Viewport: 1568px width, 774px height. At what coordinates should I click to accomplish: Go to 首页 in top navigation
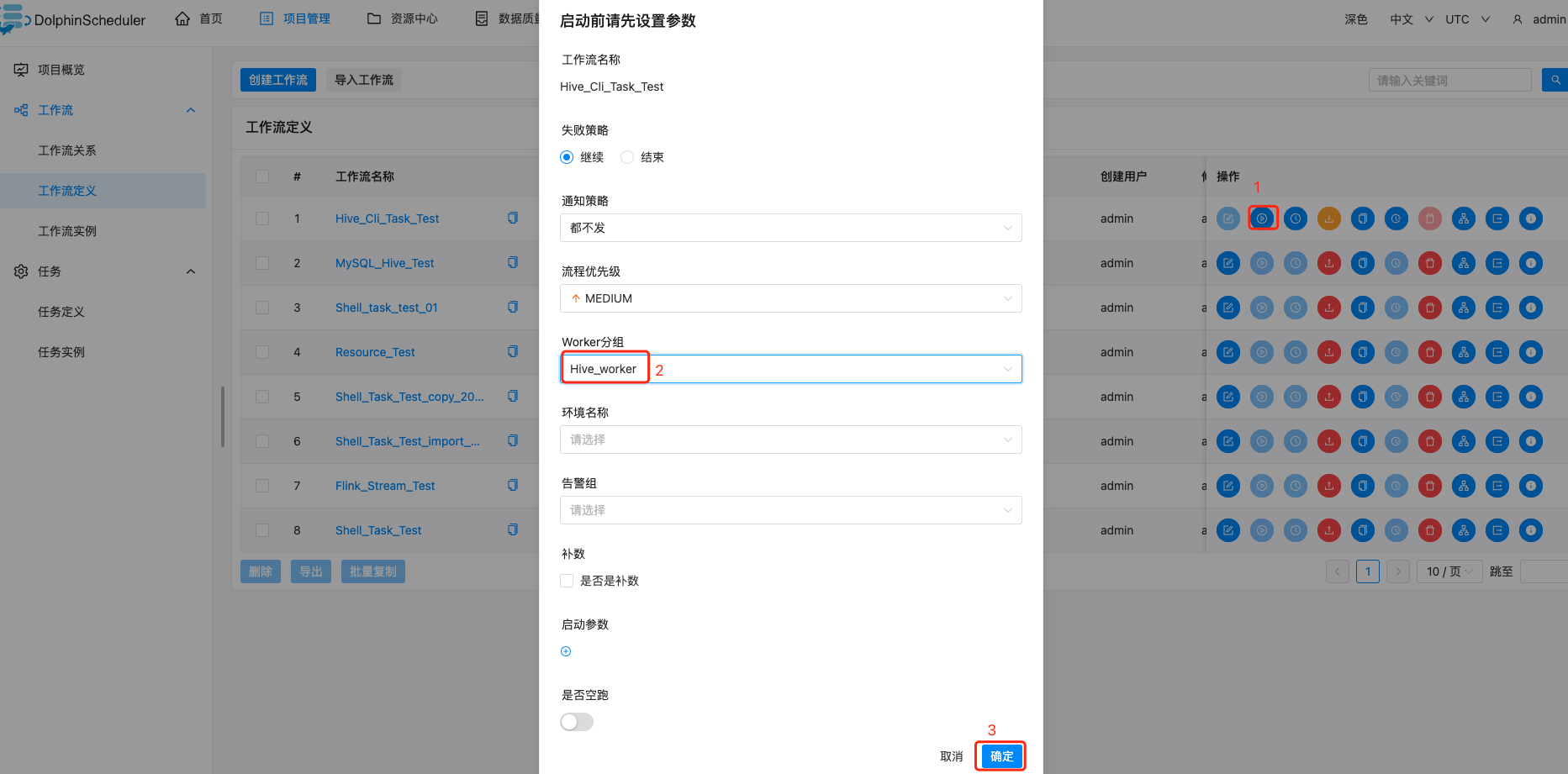(199, 18)
